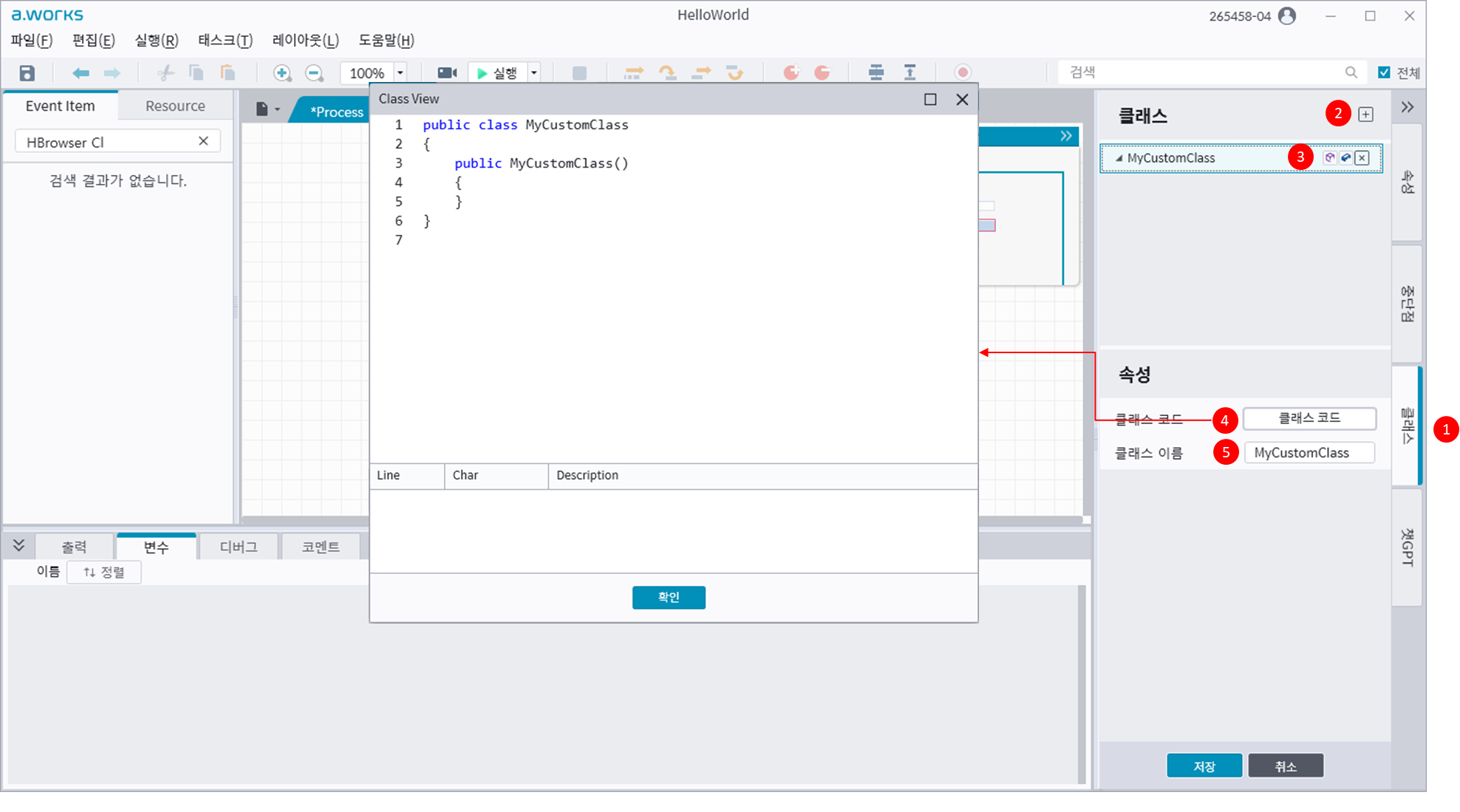Image resolution: width=1460 pixels, height=812 pixels.
Task: Click the search magnifier icon
Action: (1351, 72)
